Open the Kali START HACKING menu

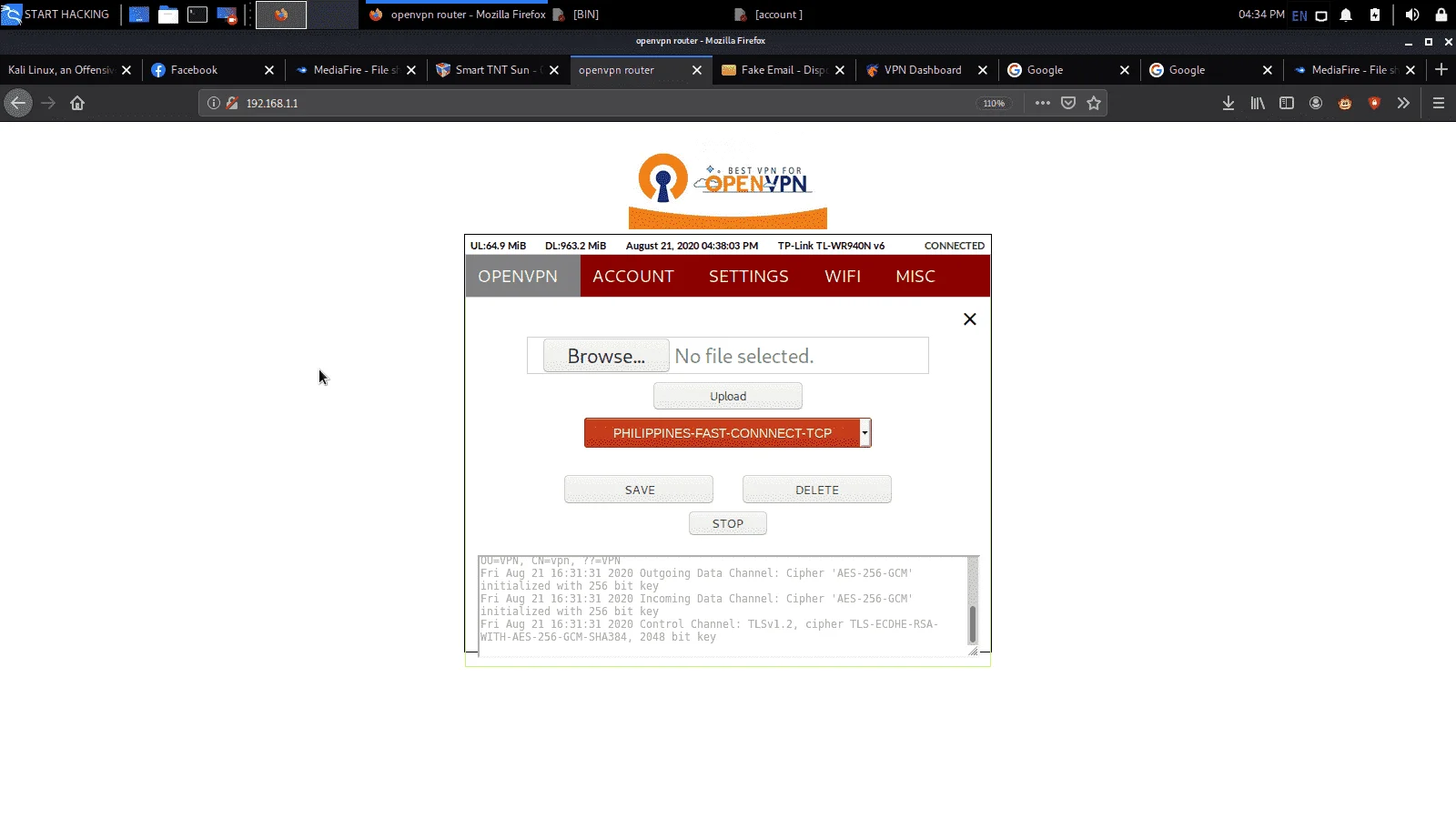[x=56, y=15]
